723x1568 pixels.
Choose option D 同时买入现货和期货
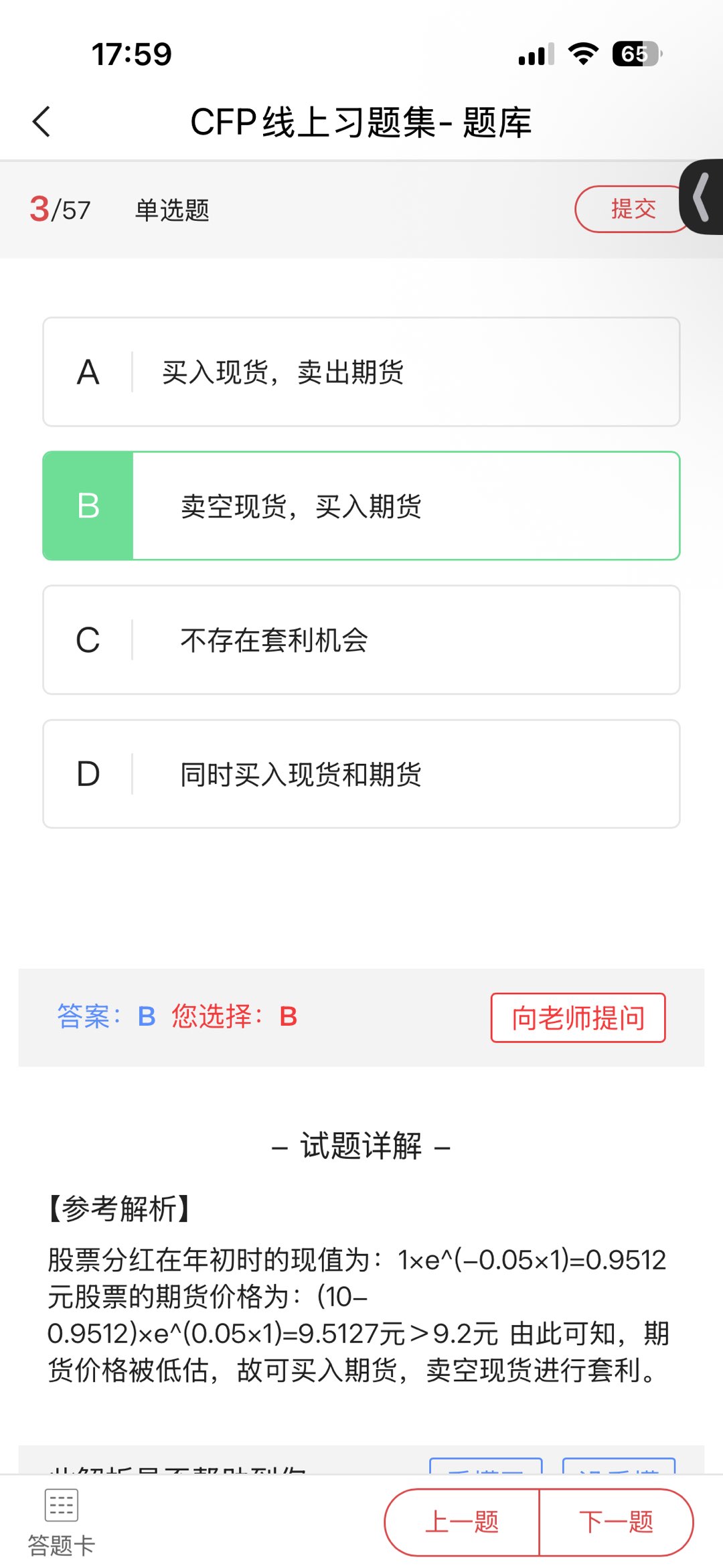(x=361, y=774)
